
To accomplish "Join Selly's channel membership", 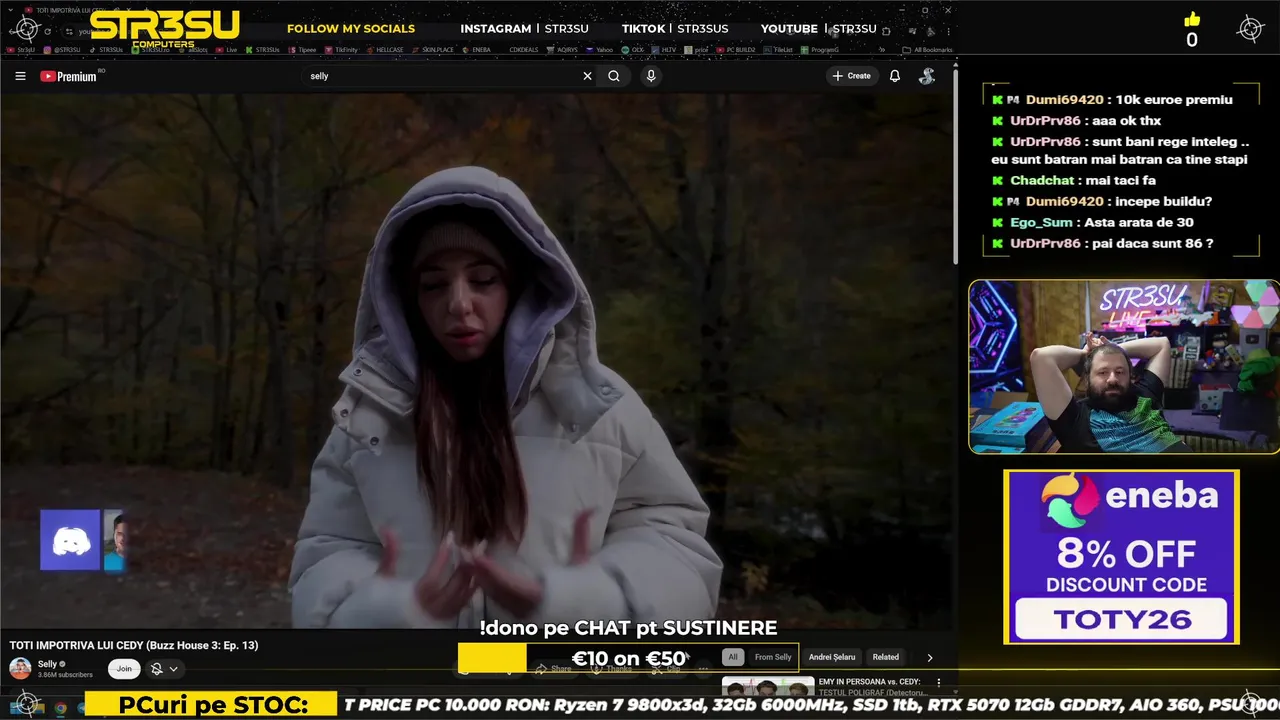I will 124,669.
